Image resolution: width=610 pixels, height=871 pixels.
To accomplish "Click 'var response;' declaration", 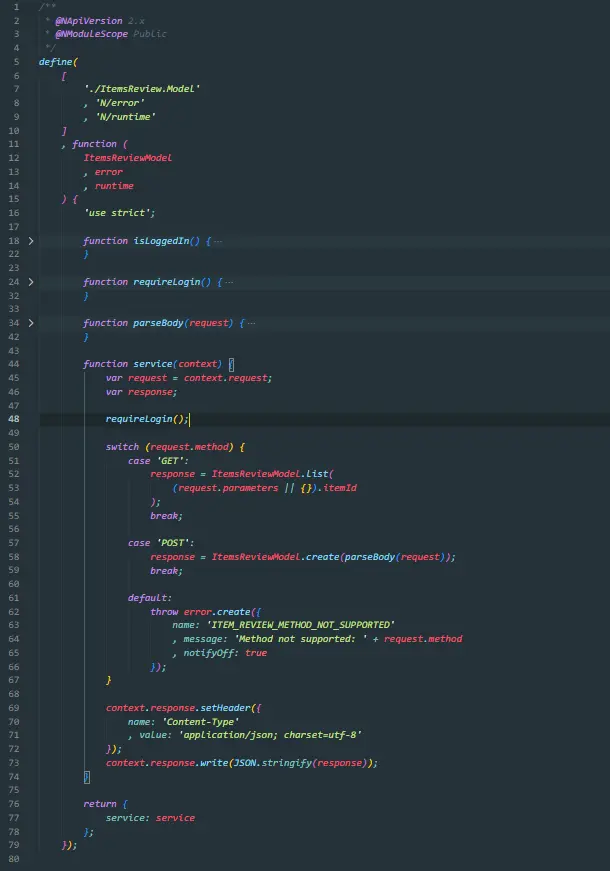I will pyautogui.click(x=142, y=392).
